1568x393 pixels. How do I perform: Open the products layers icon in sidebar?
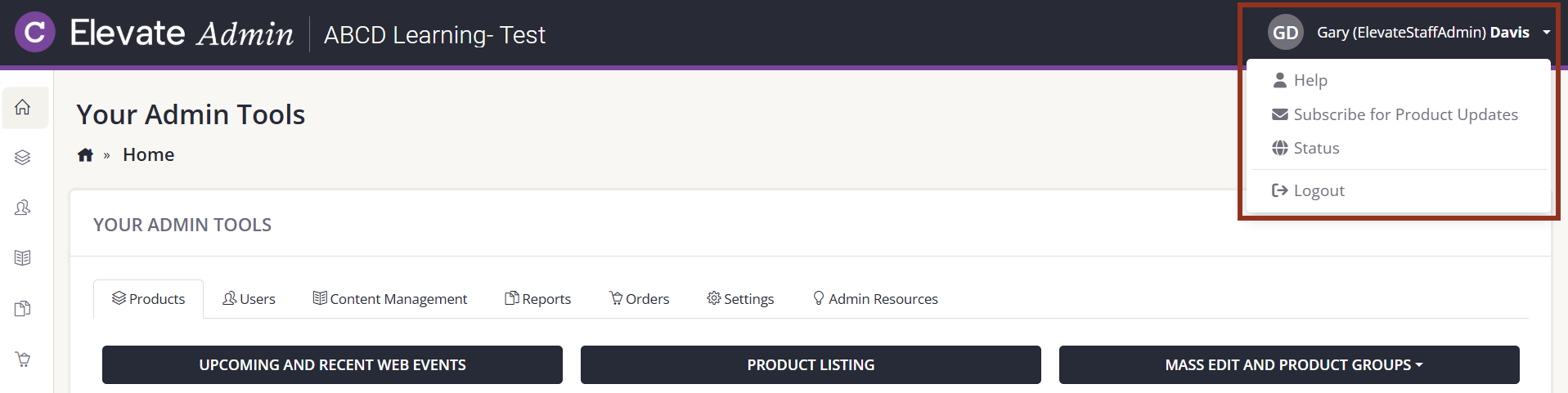pos(23,158)
